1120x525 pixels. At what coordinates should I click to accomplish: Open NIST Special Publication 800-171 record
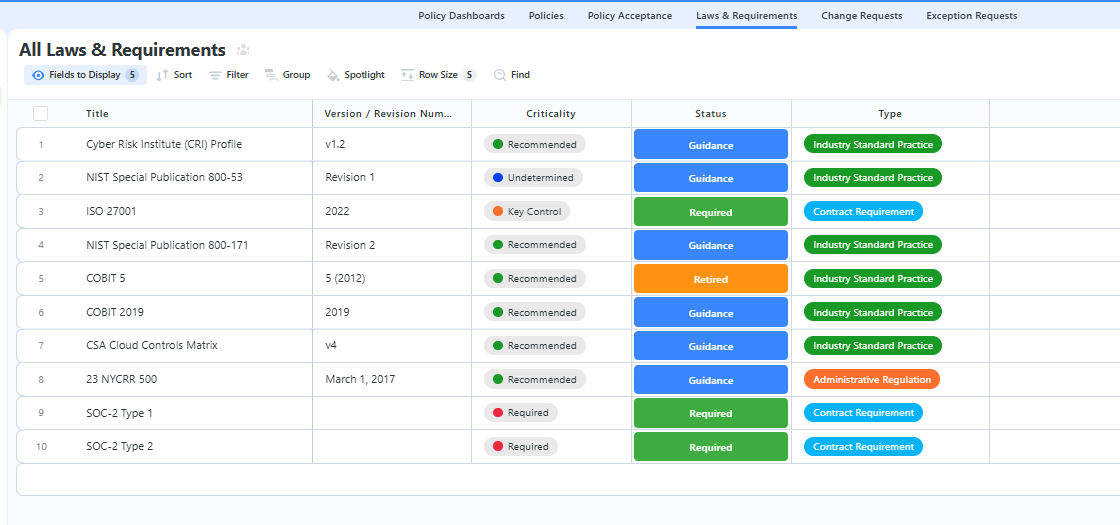(x=167, y=245)
